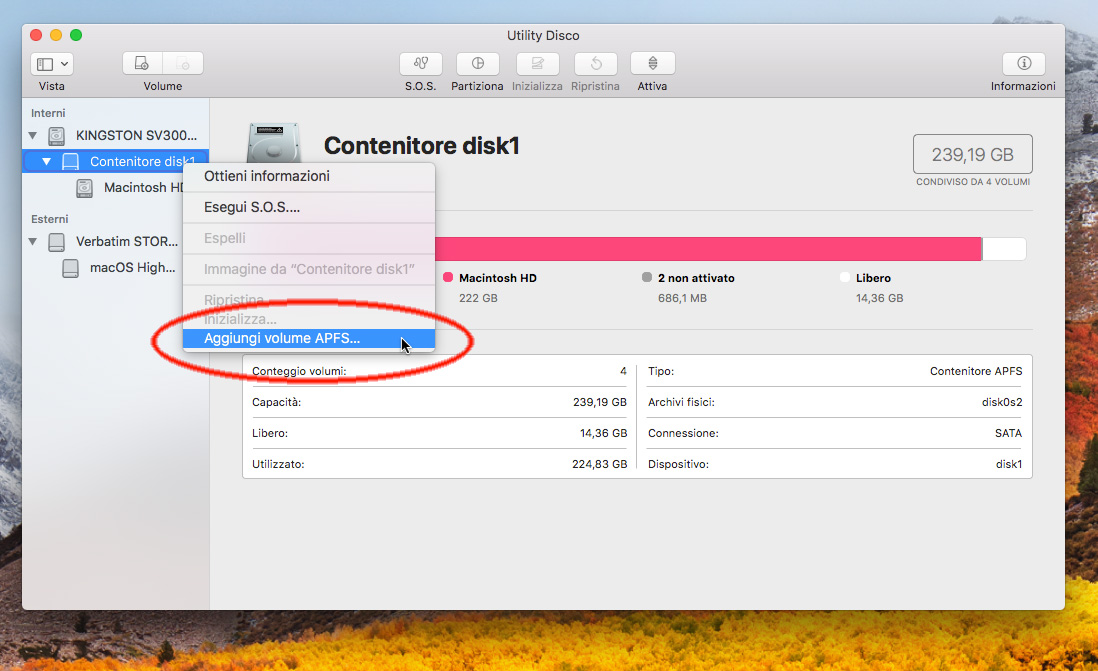The height and width of the screenshot is (671, 1098).
Task: Click the 222 GB Macintosh HD size
Action: 478,298
